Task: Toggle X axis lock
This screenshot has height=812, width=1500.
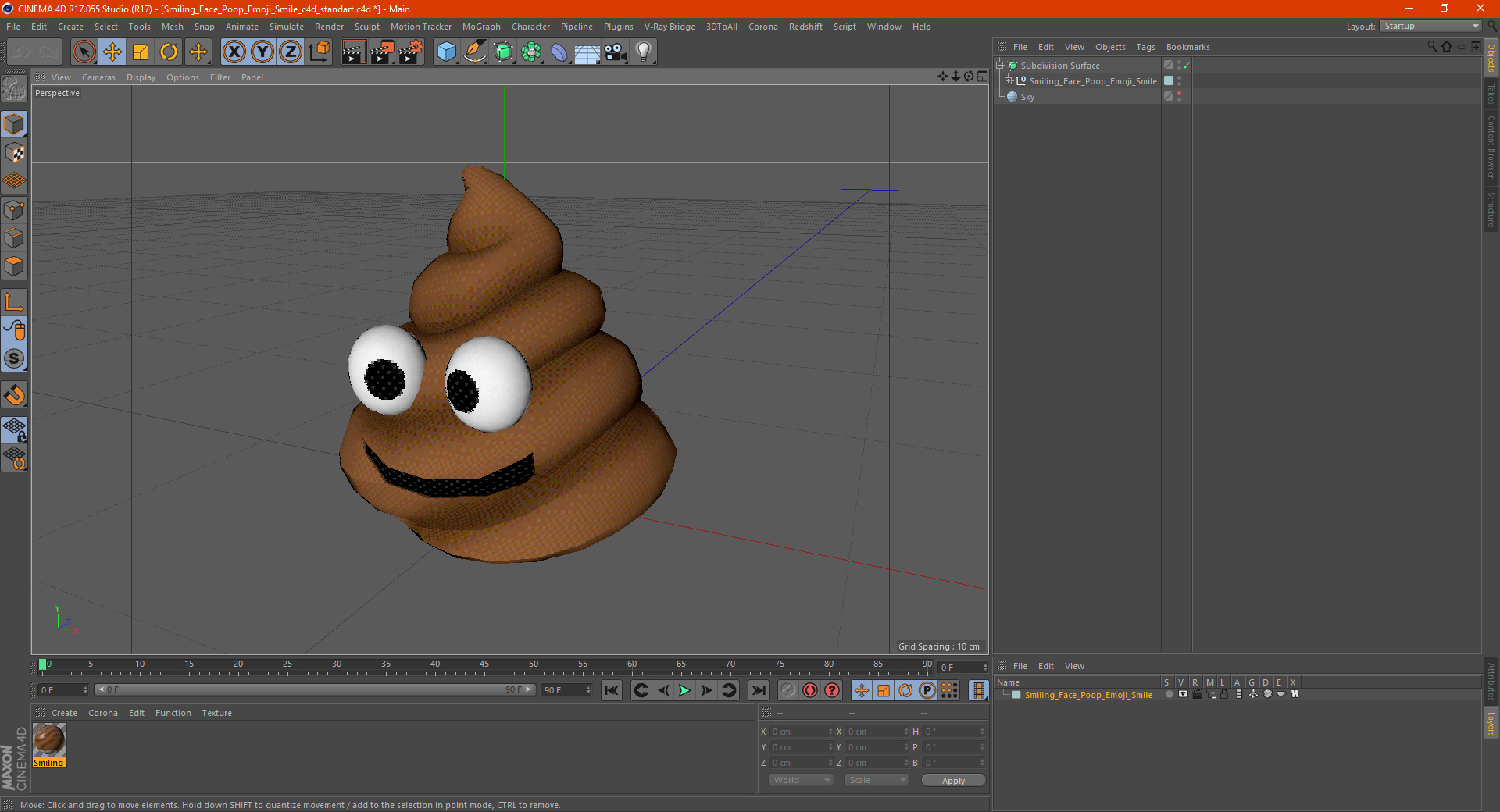Action: point(234,52)
